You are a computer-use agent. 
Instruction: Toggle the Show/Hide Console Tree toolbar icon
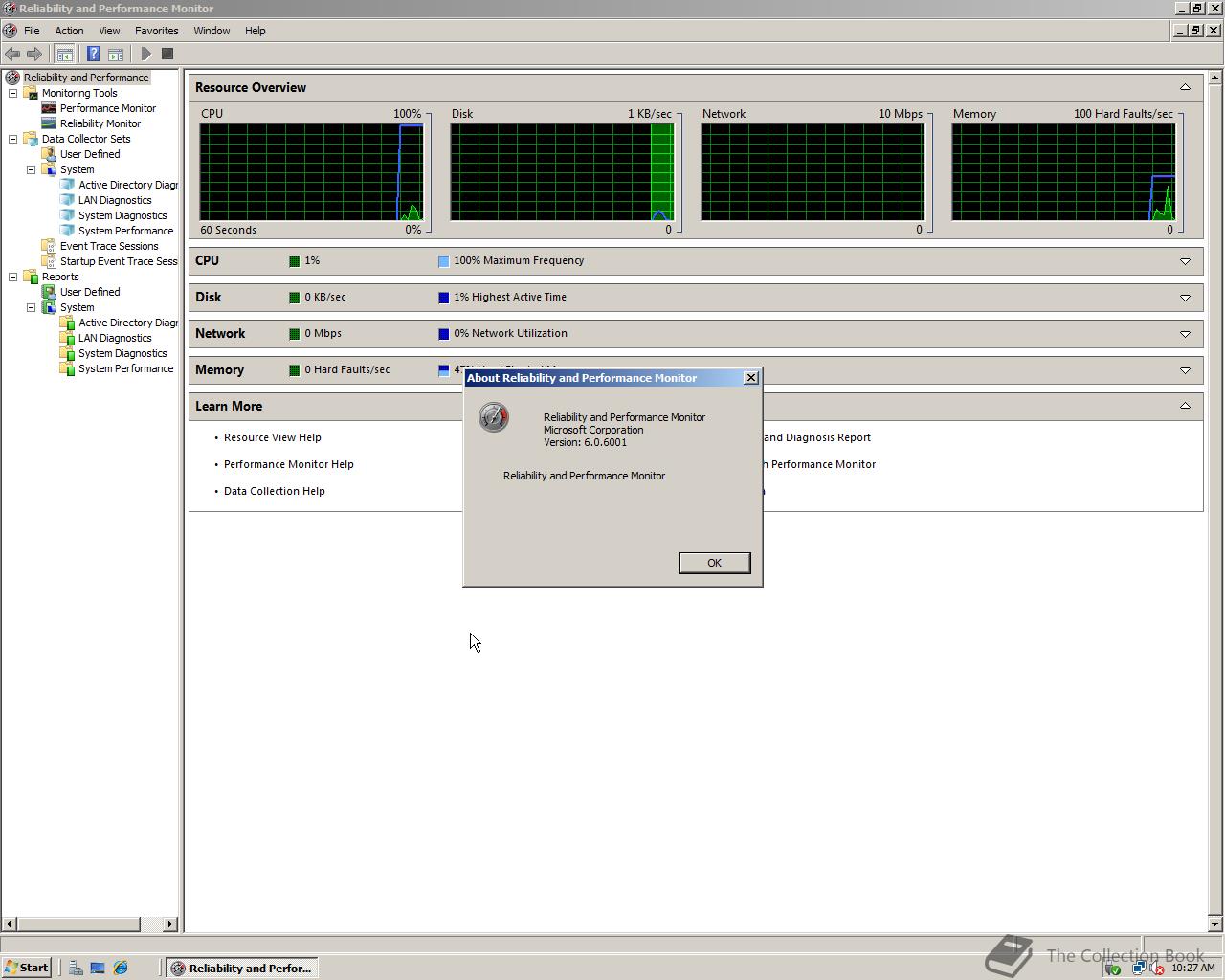64,54
